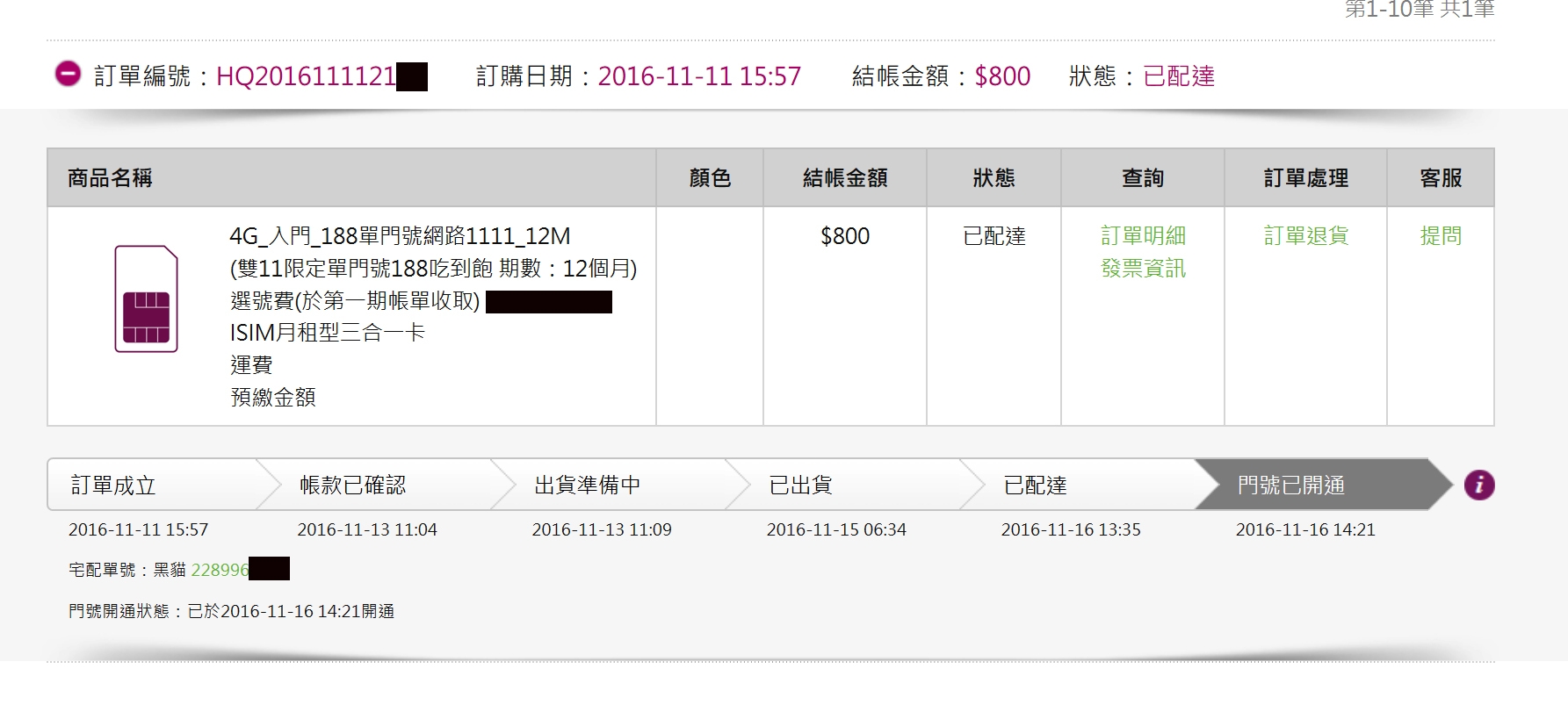
Task: Click the 訂單處理 column header
Action: point(1305,178)
